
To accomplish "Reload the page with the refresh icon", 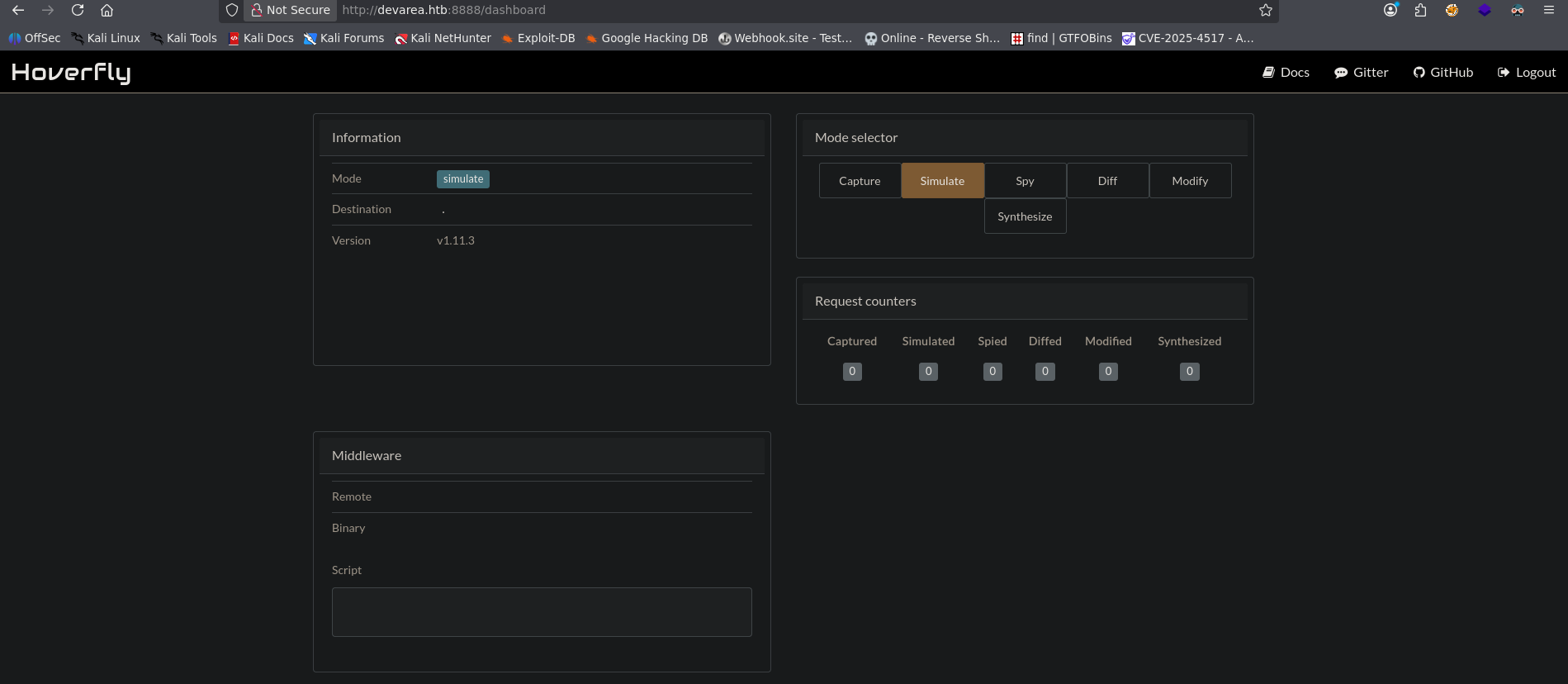I will click(78, 10).
